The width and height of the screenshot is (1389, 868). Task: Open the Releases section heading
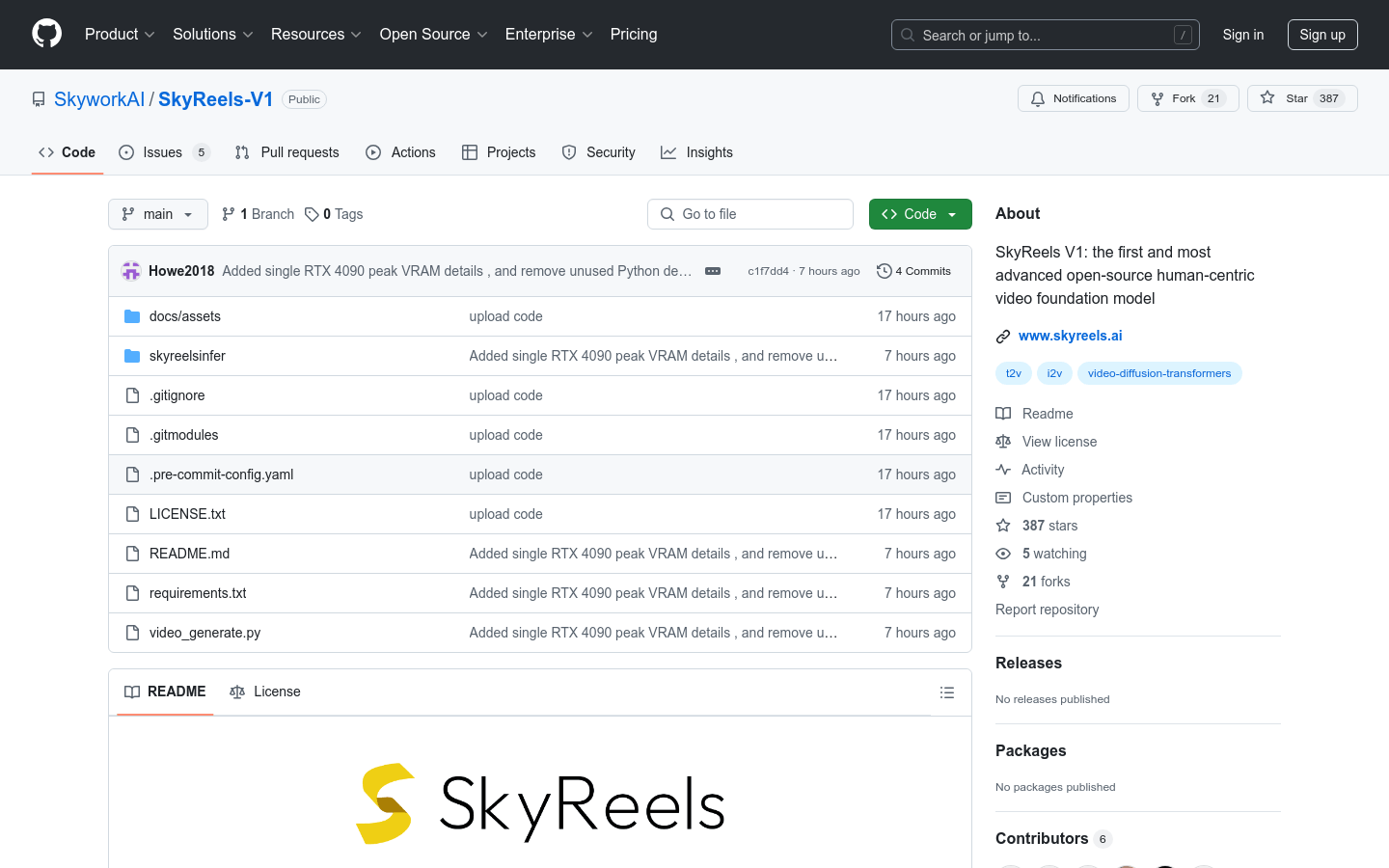(1028, 663)
